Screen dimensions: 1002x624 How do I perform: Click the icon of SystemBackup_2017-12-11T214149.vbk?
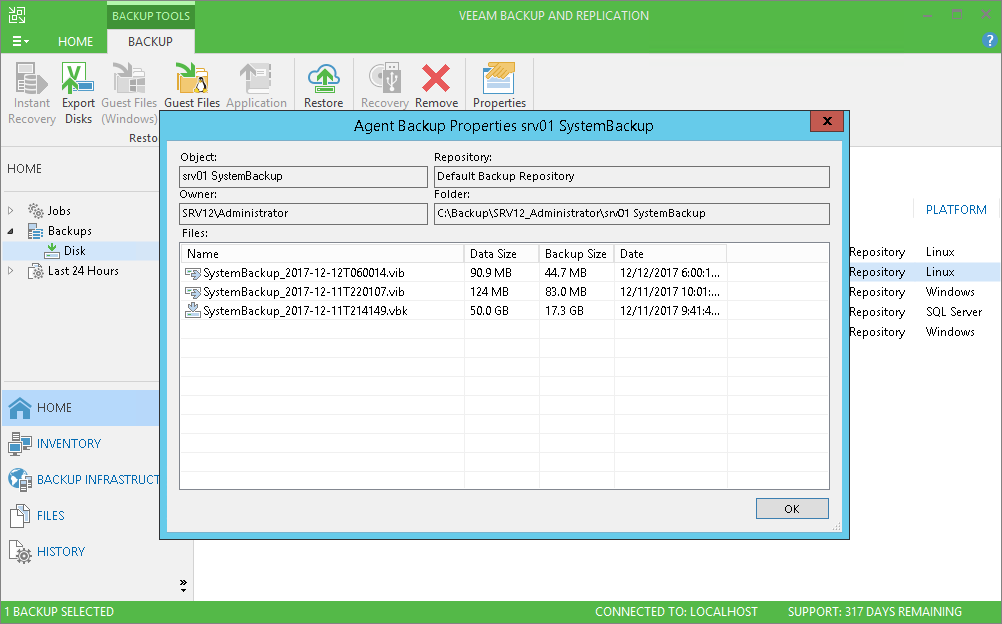pyautogui.click(x=192, y=311)
